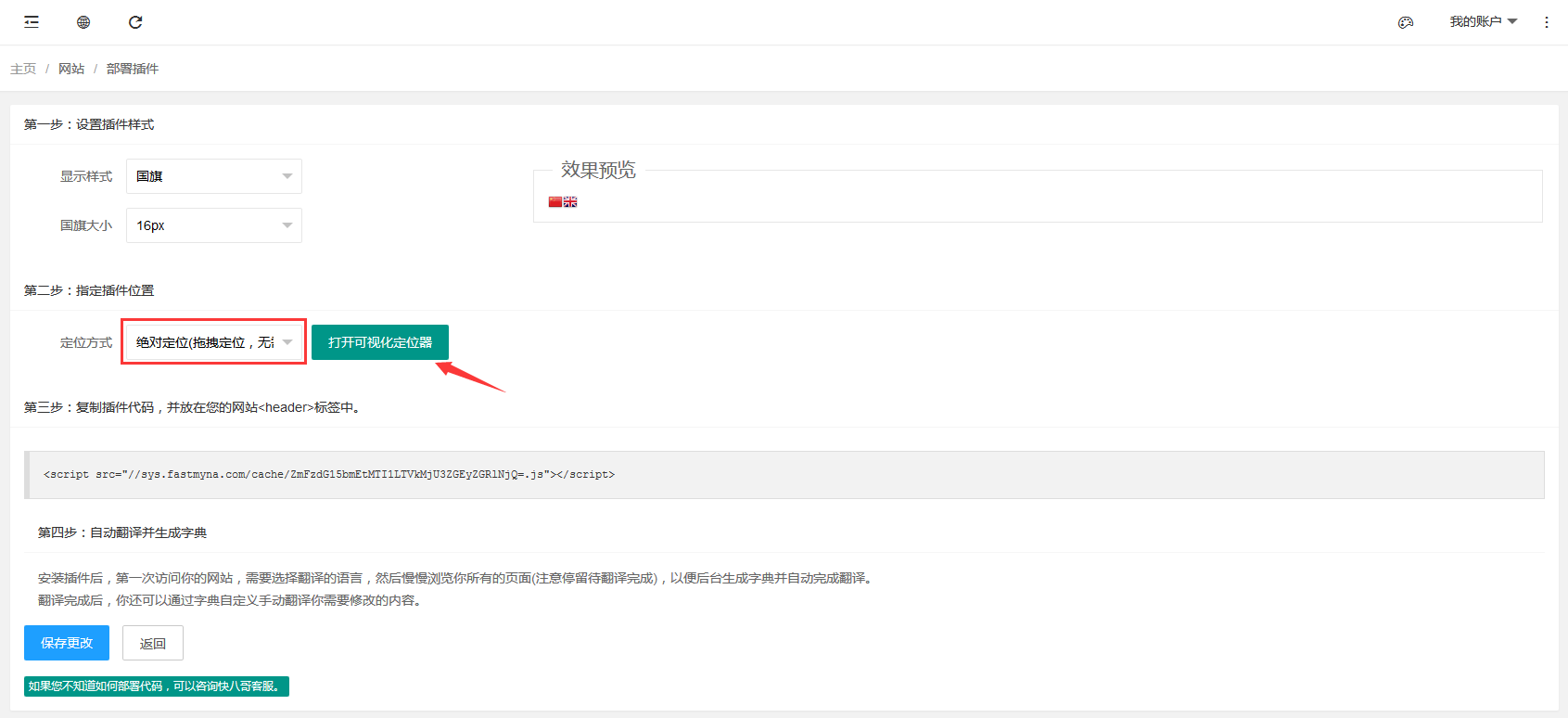Click the refresh page icon

135,22
